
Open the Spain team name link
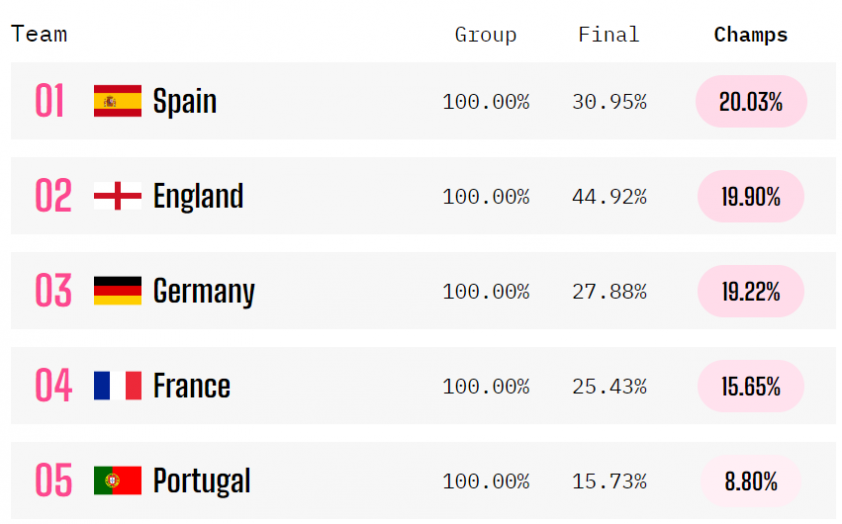(x=184, y=101)
